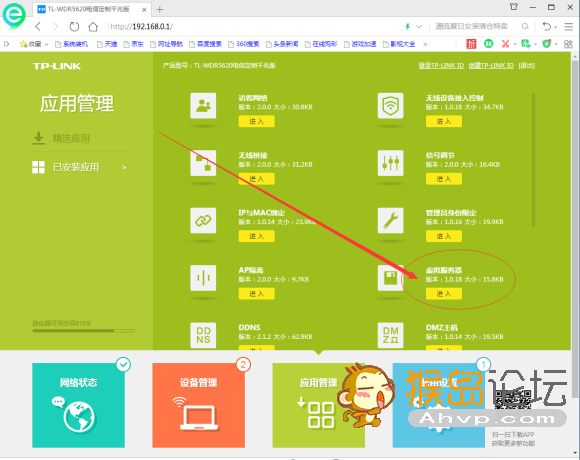Click the 创建TP-LINK ID link

click(x=491, y=65)
